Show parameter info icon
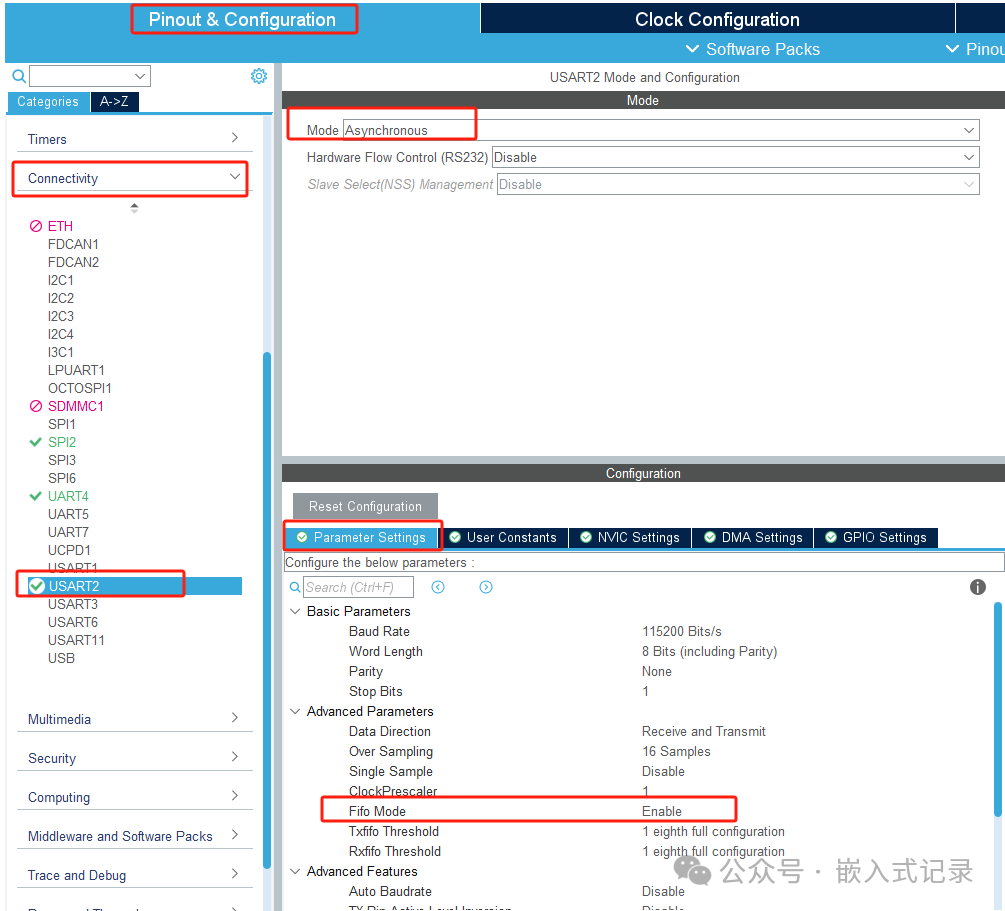The width and height of the screenshot is (1005, 911). (977, 587)
